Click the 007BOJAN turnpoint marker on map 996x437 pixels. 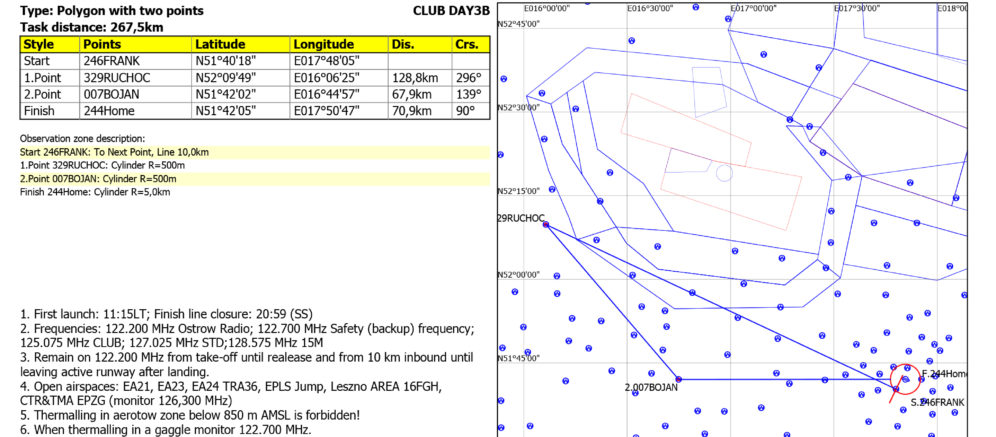click(x=679, y=379)
